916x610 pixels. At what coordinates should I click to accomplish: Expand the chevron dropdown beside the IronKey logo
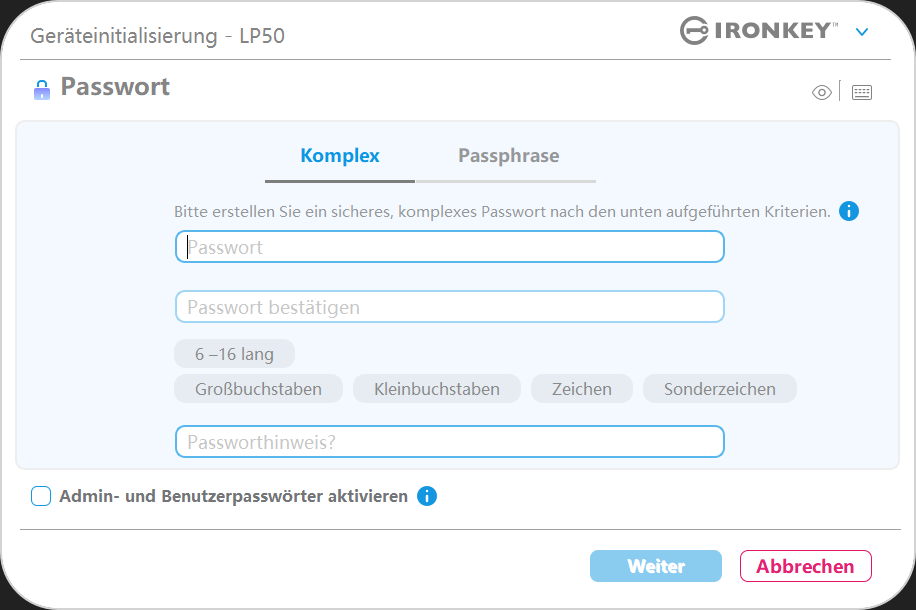(862, 32)
